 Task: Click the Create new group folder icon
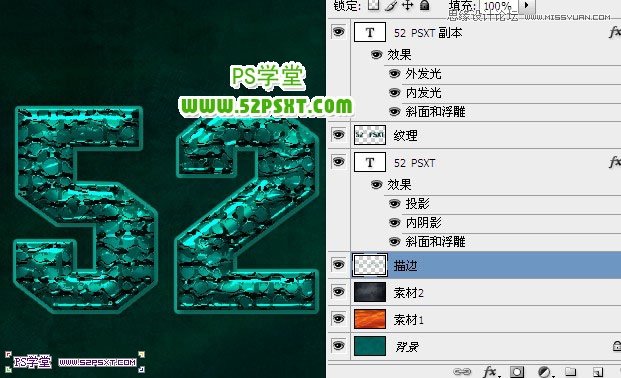point(571,372)
